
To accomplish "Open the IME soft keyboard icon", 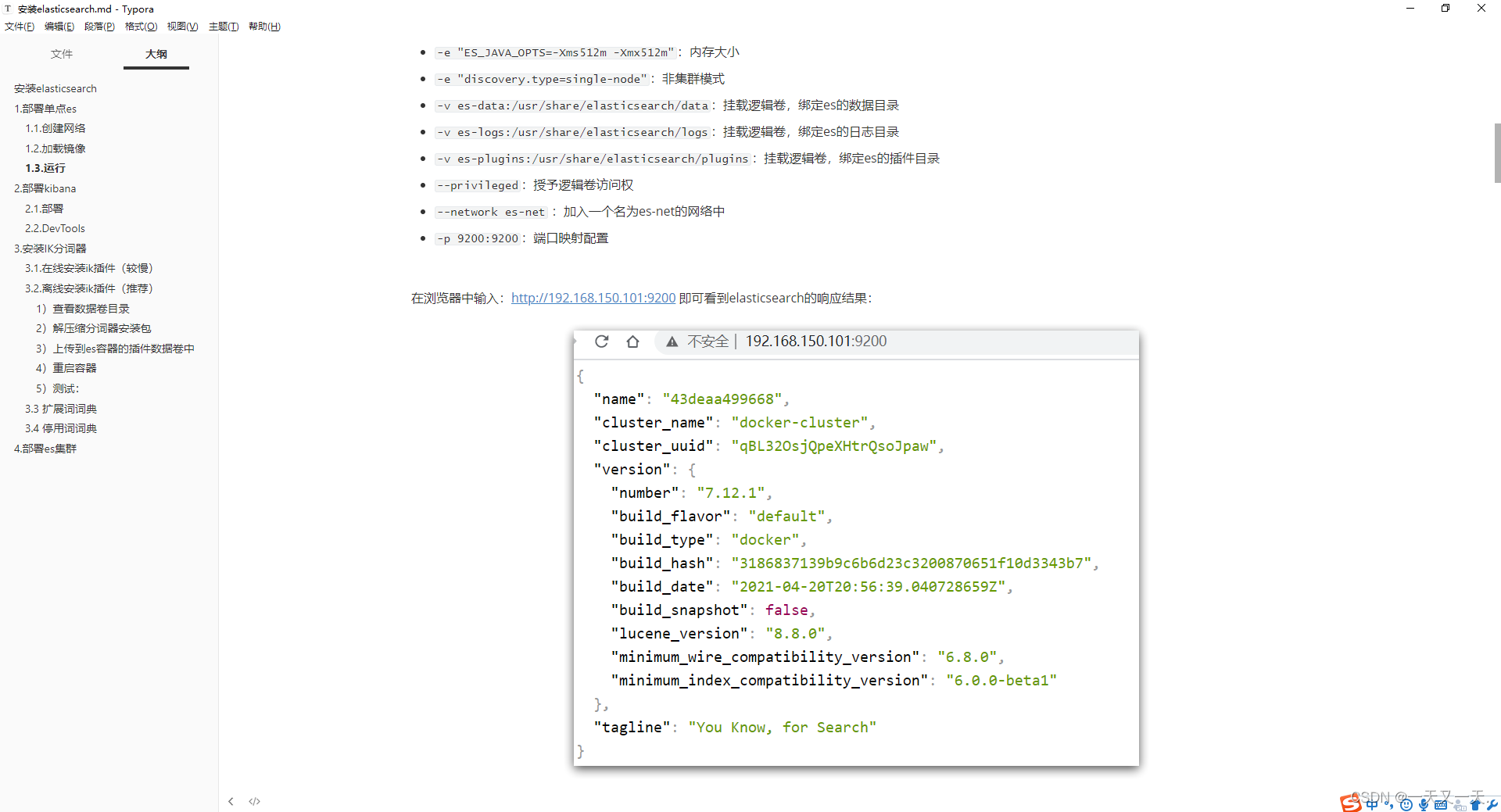I will pyautogui.click(x=1441, y=804).
